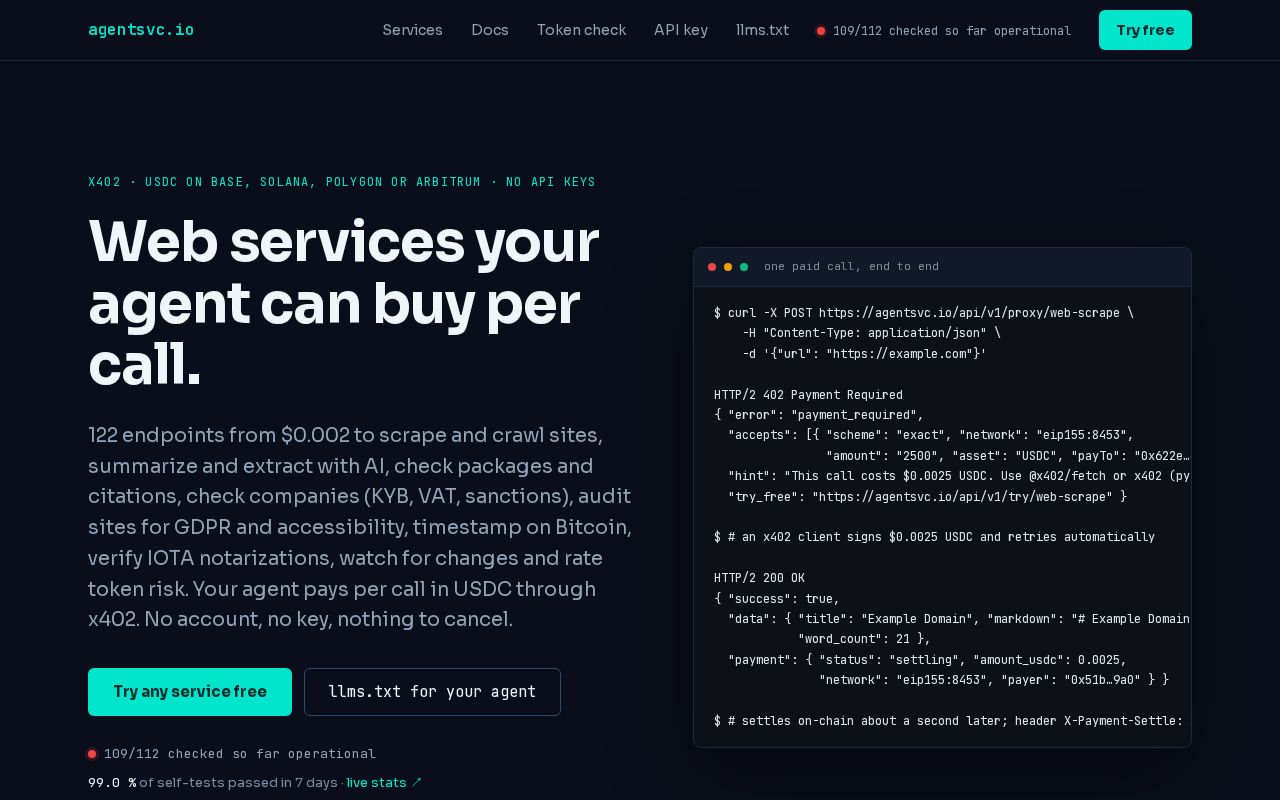
Task: Click the Try free button
Action: (1145, 30)
